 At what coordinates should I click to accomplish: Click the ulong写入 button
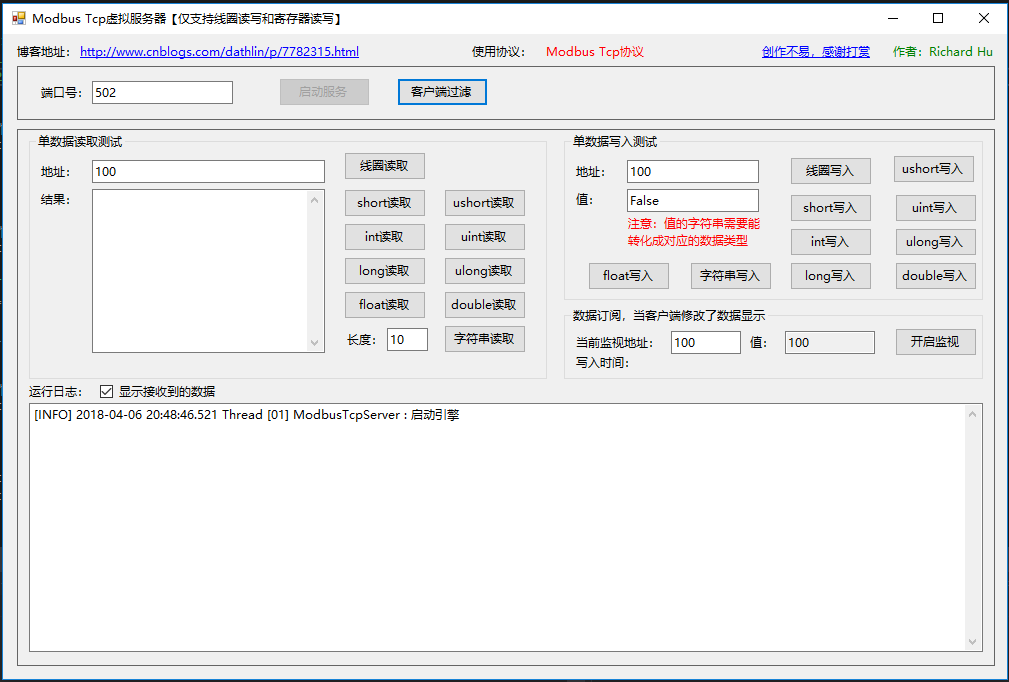[936, 242]
